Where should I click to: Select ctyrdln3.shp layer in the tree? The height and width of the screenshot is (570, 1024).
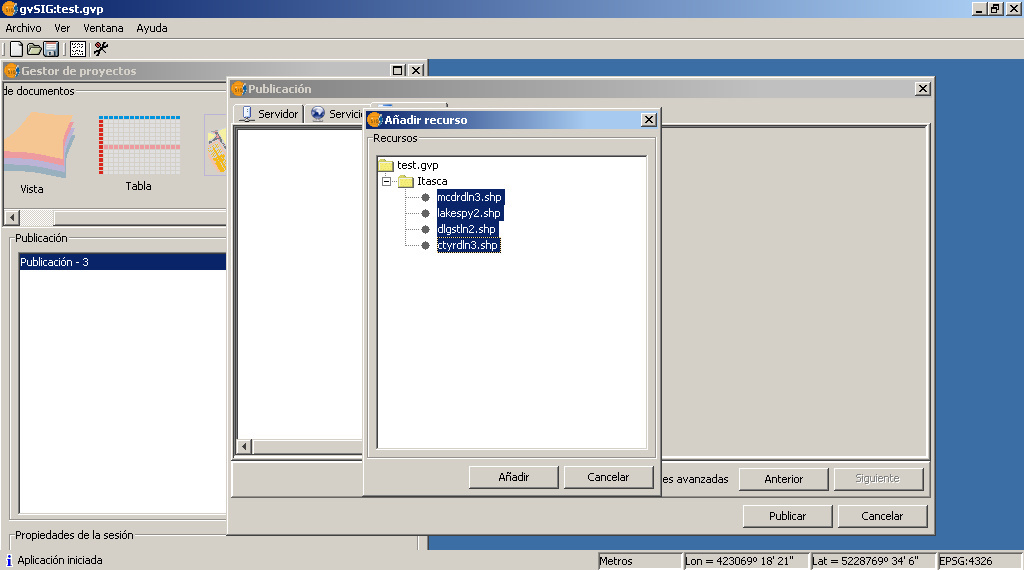point(468,245)
